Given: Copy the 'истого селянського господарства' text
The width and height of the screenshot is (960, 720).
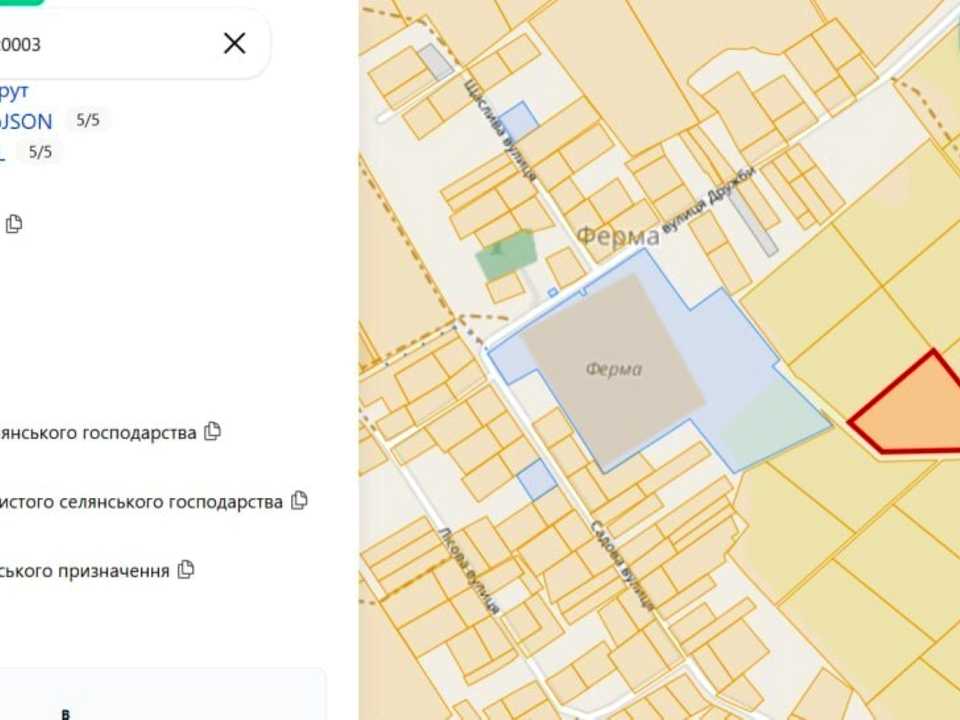Looking at the screenshot, I should [x=299, y=500].
